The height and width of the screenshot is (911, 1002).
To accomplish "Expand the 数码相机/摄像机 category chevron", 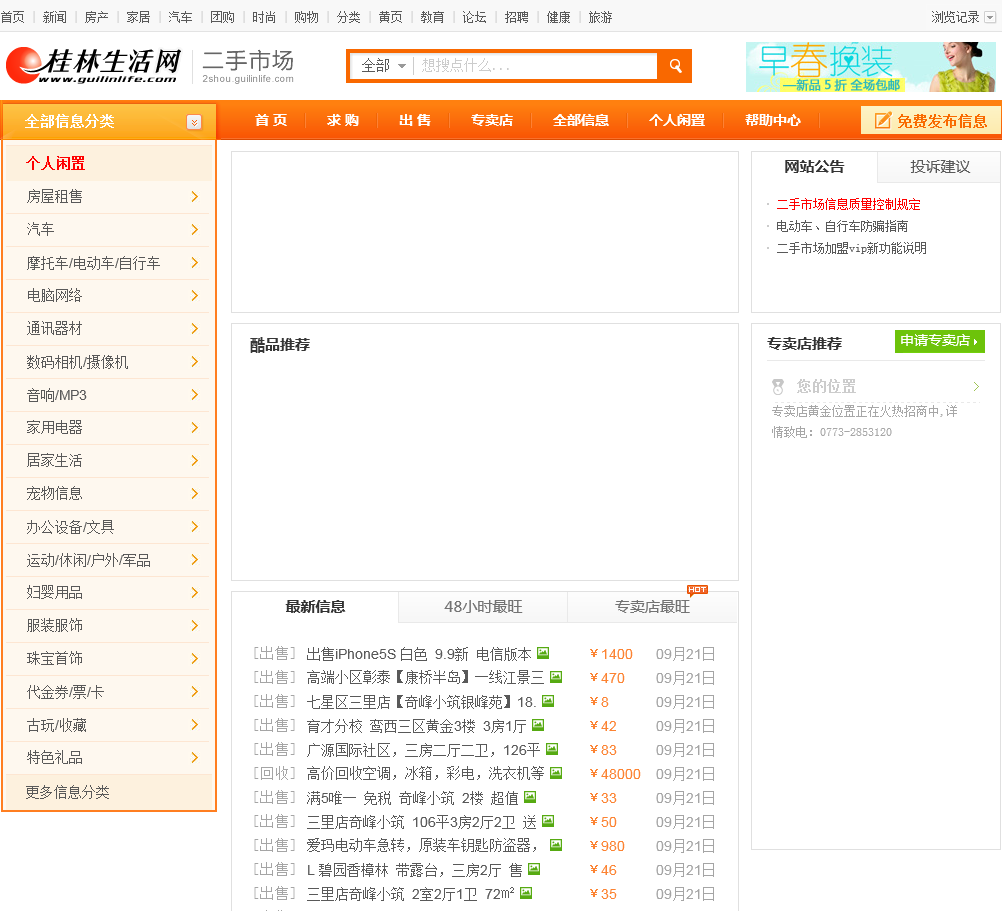I will point(195,362).
